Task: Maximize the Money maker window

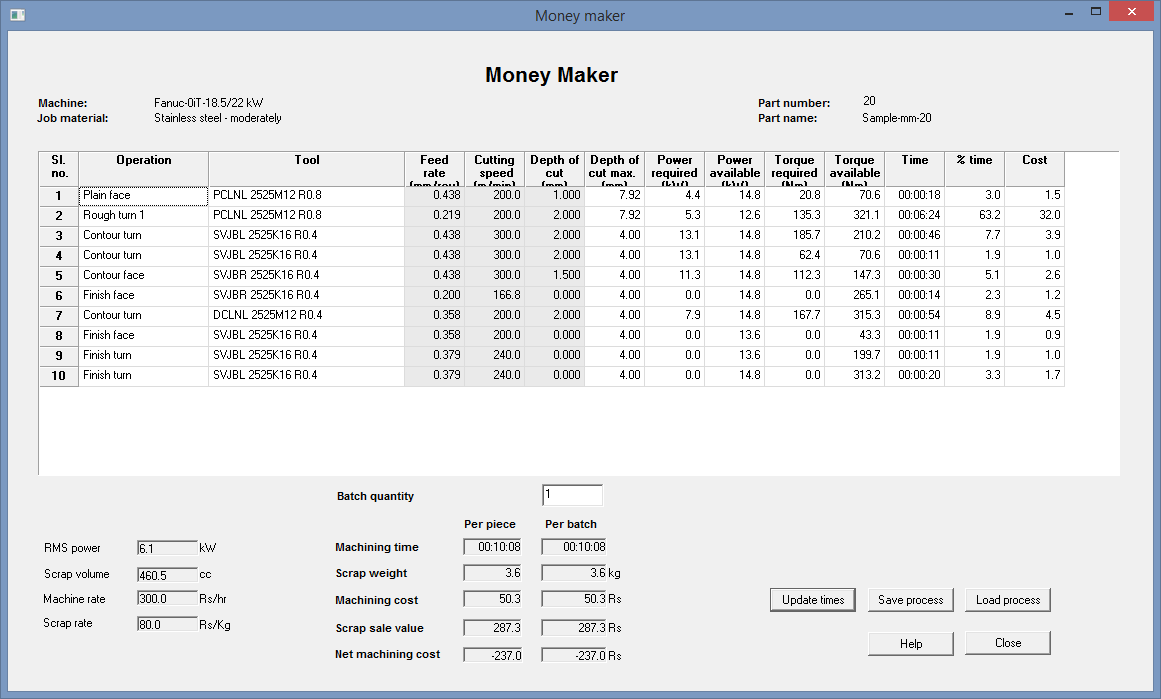Action: (1096, 12)
